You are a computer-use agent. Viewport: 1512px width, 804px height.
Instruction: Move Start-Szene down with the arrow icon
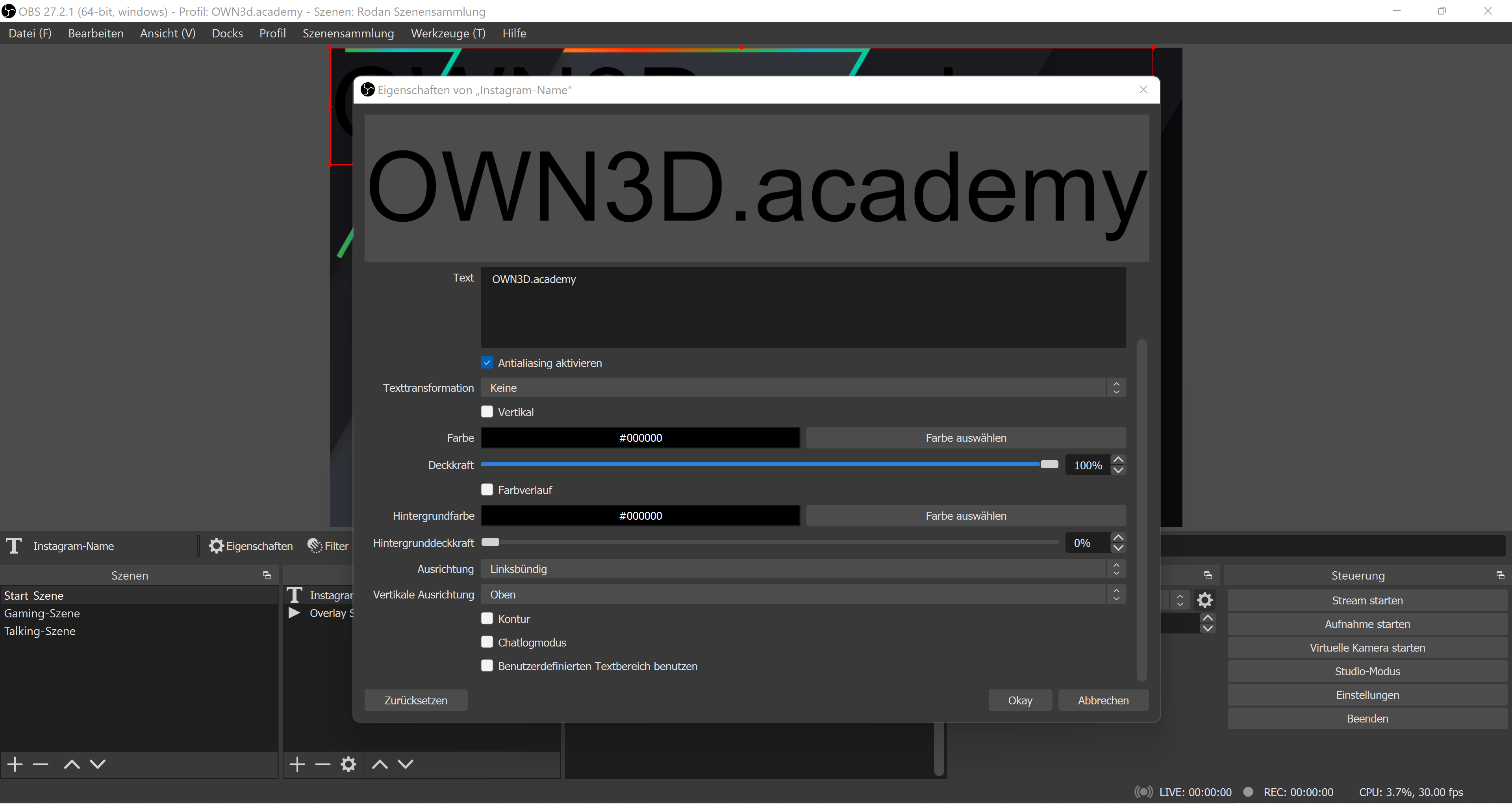98,764
